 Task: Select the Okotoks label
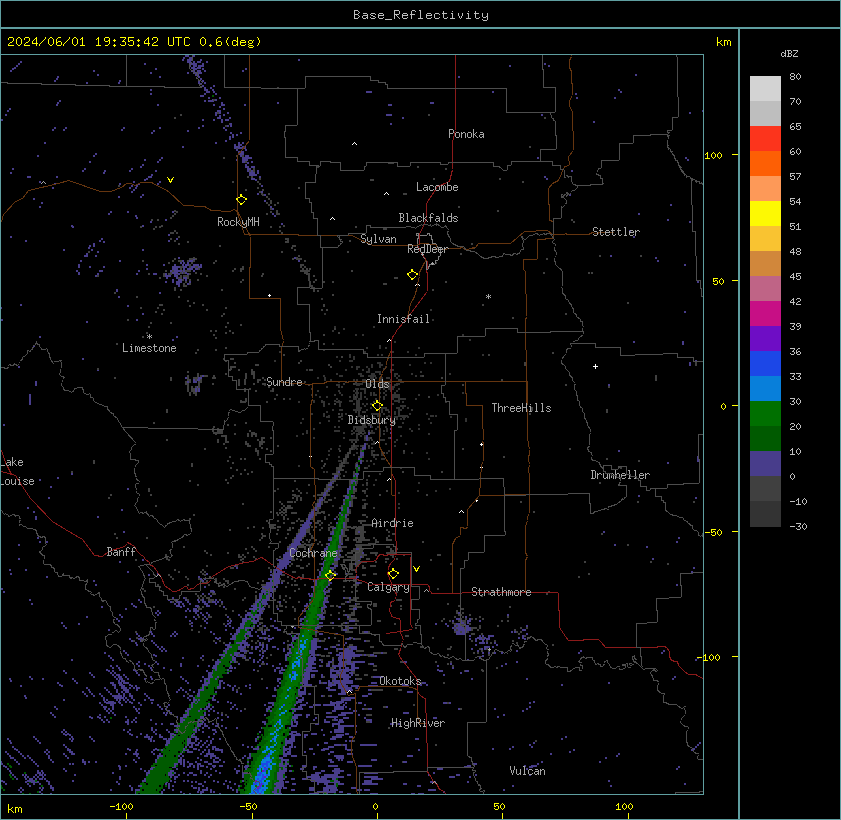(x=400, y=681)
